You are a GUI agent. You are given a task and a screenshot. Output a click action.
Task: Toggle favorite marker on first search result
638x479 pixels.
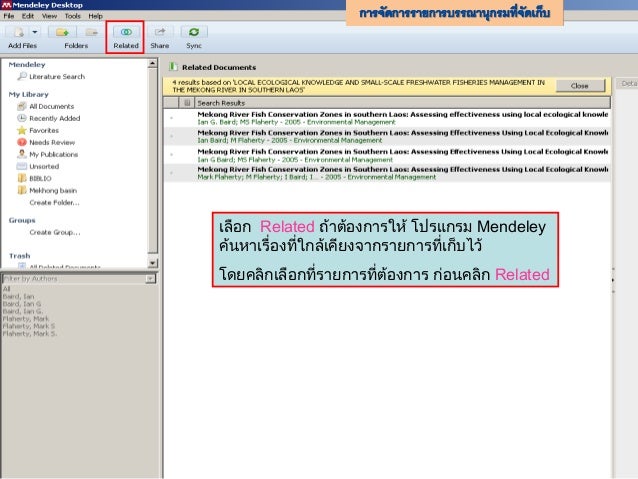point(171,118)
